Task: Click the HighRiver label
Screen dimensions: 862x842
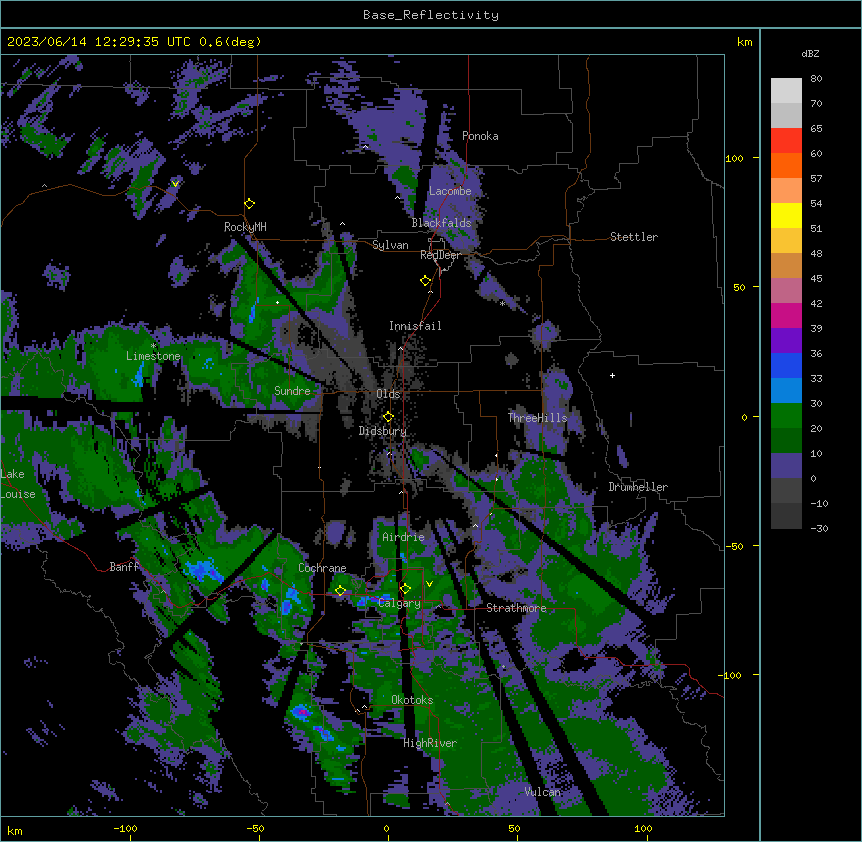Action: tap(430, 743)
